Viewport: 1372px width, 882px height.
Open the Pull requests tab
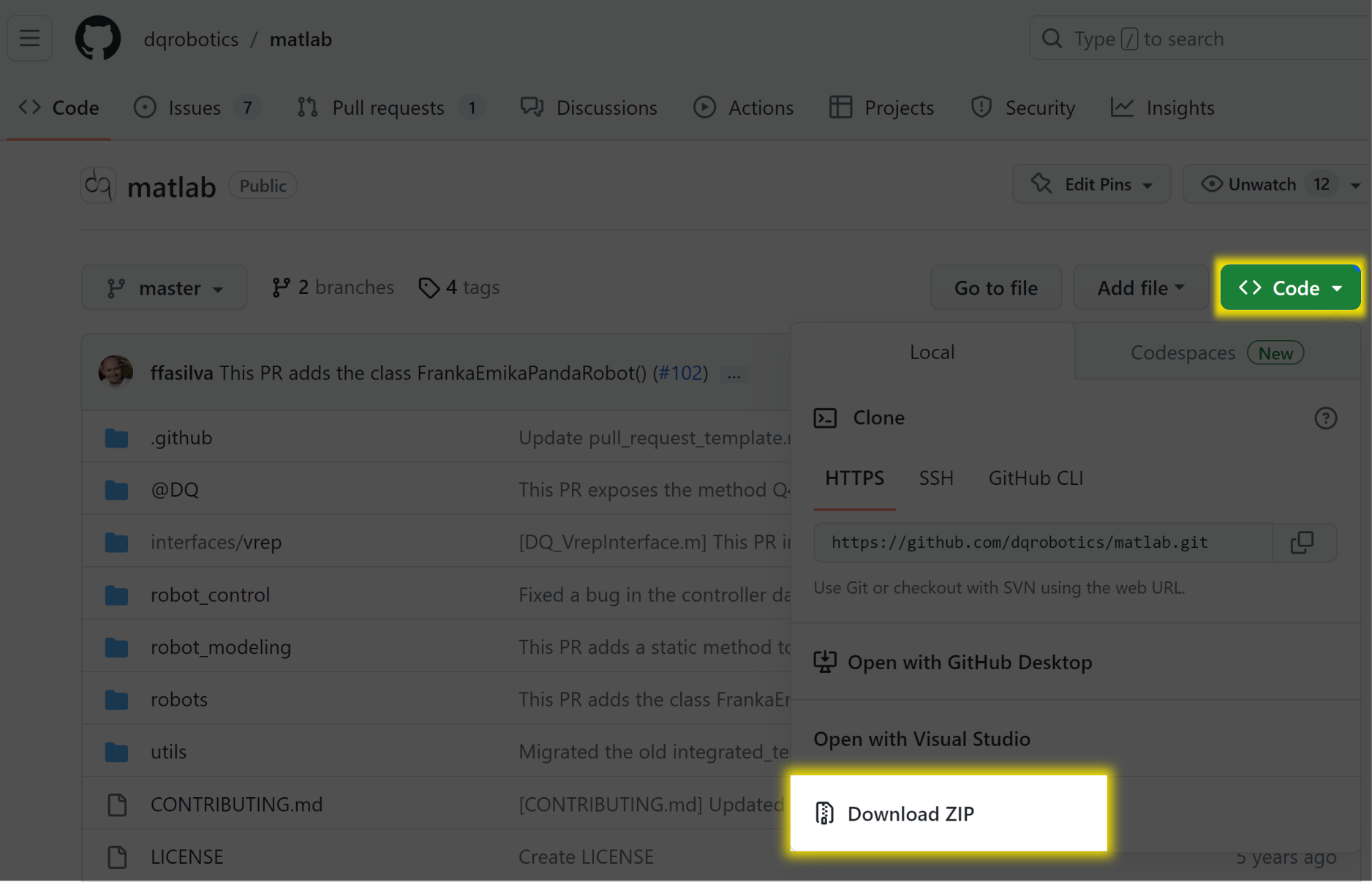[x=391, y=108]
